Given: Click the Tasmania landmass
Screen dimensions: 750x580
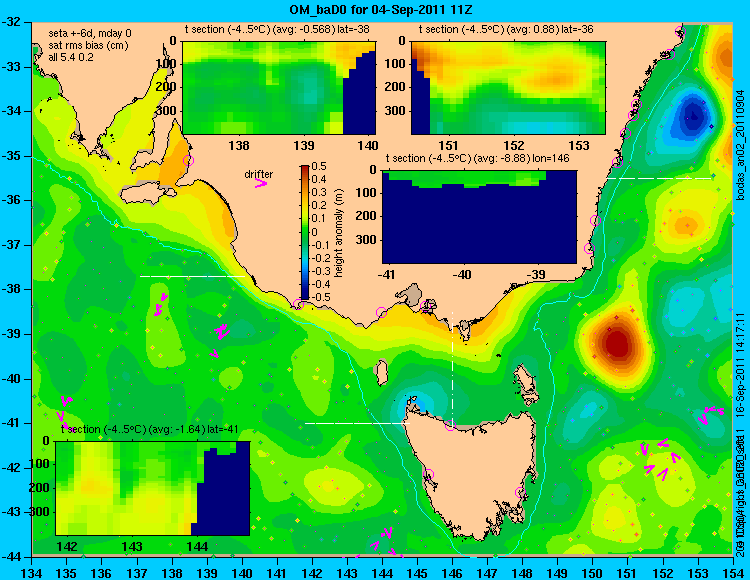Looking at the screenshot, I should click(474, 473).
